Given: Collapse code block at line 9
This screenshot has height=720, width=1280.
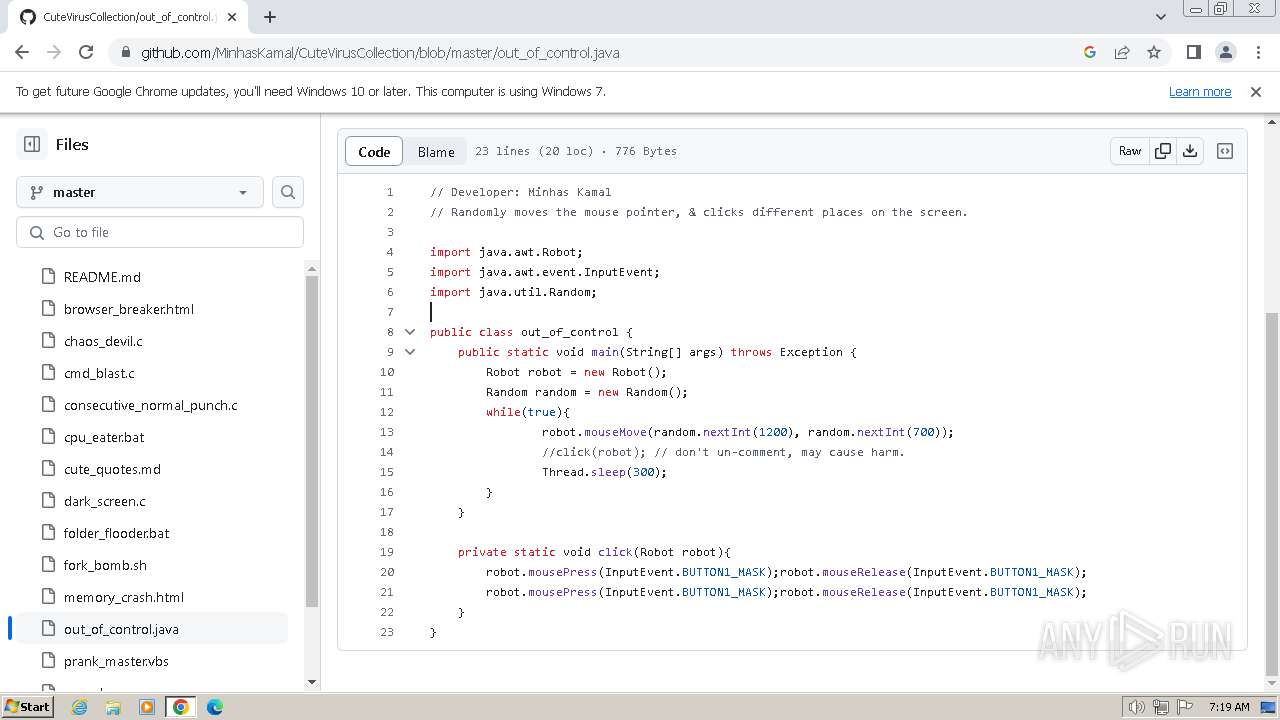Looking at the screenshot, I should [410, 352].
